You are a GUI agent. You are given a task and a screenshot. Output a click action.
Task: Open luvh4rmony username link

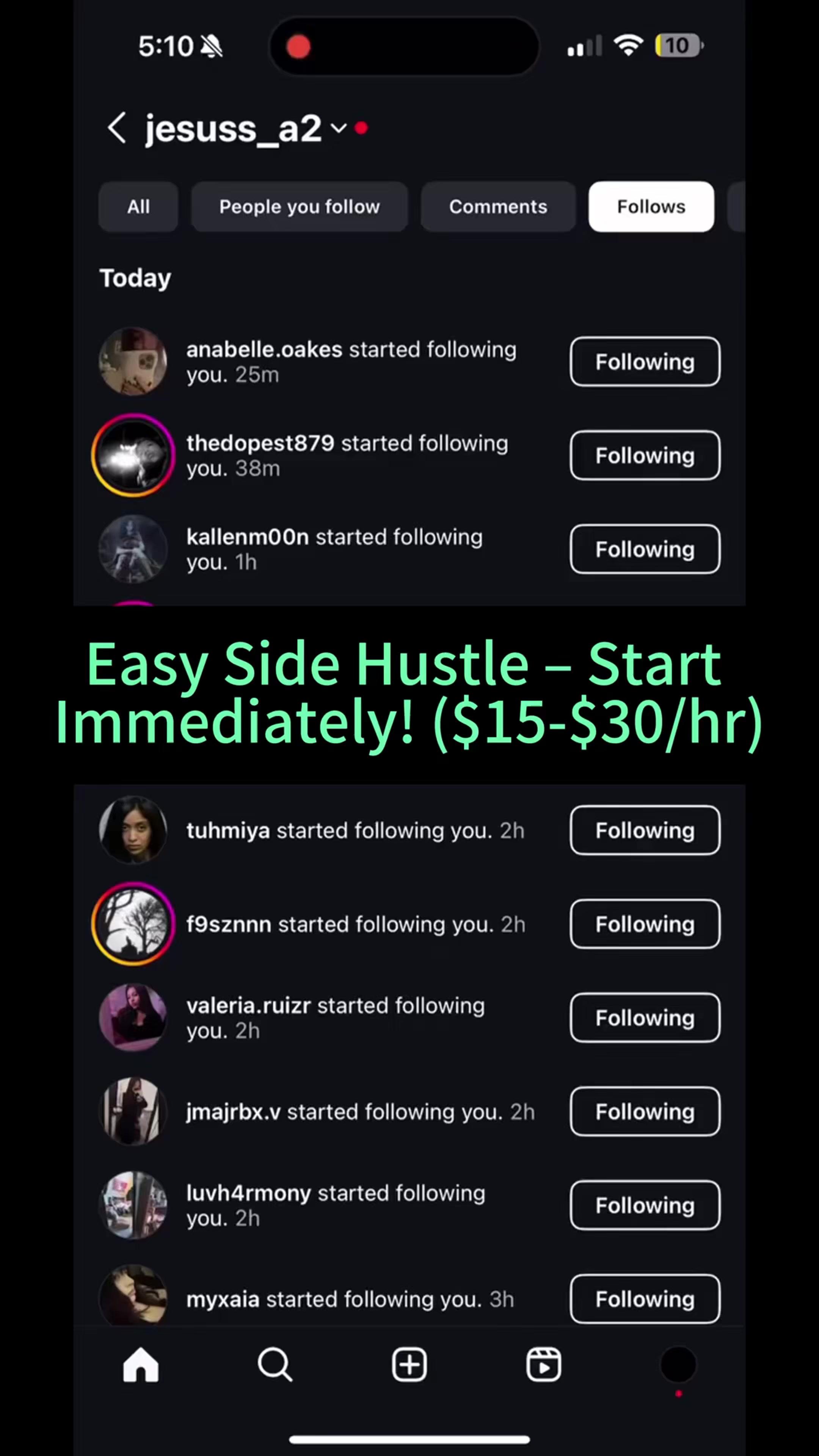[249, 1194]
